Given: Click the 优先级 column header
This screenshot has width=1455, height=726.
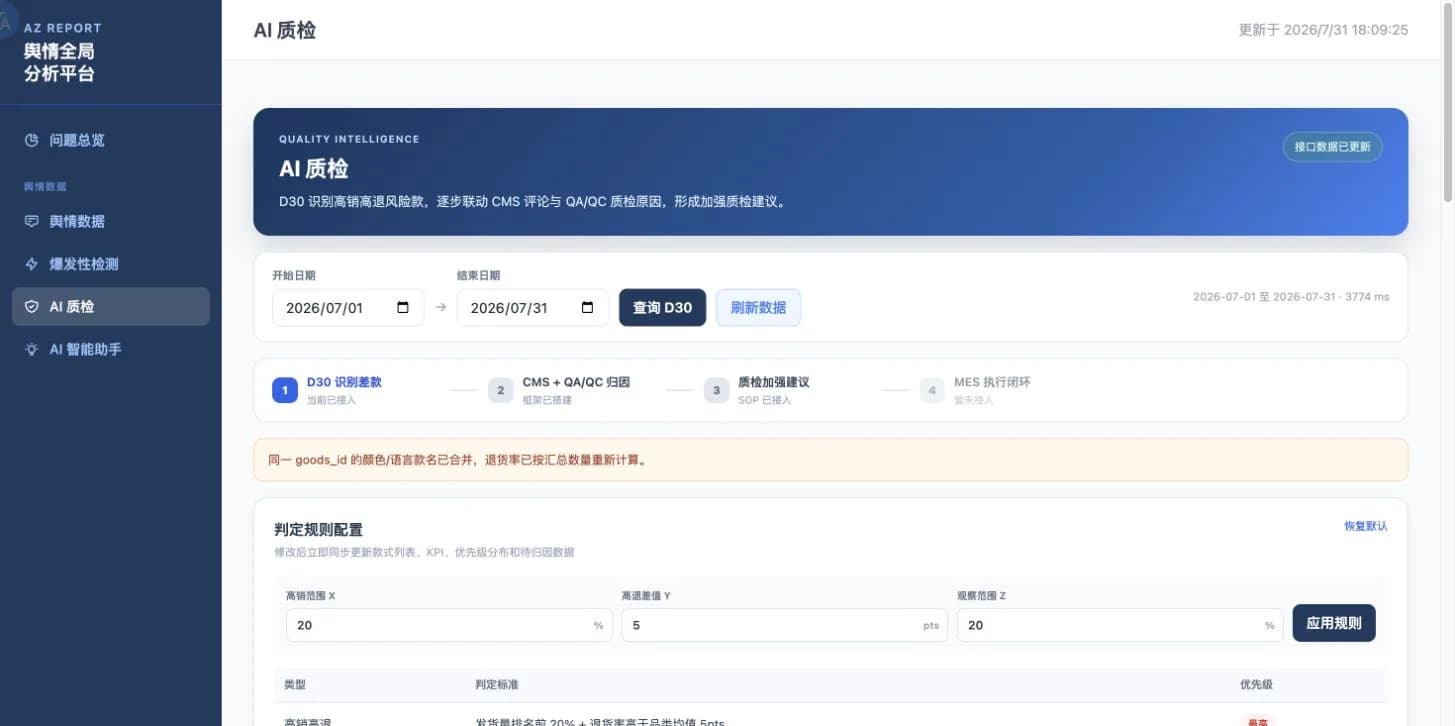Looking at the screenshot, I should point(1256,685).
